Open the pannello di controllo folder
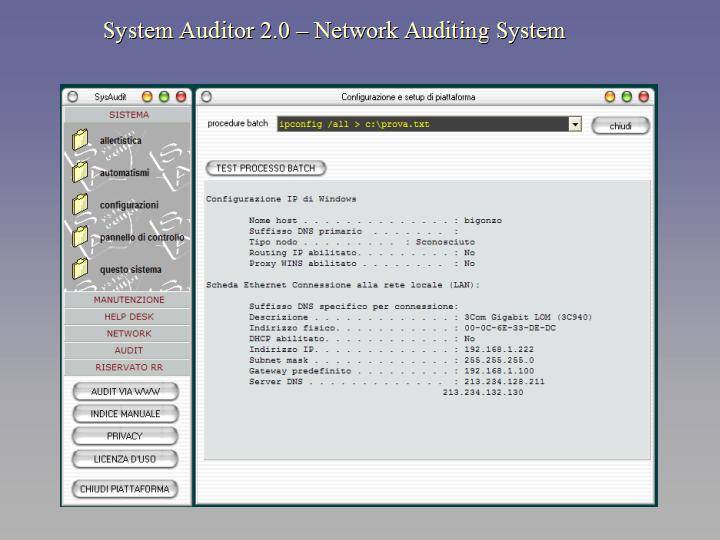720x540 pixels. (x=81, y=237)
